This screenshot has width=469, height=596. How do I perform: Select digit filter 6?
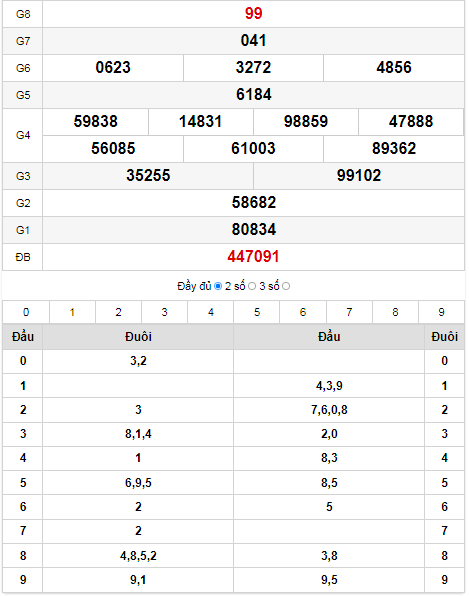[303, 312]
